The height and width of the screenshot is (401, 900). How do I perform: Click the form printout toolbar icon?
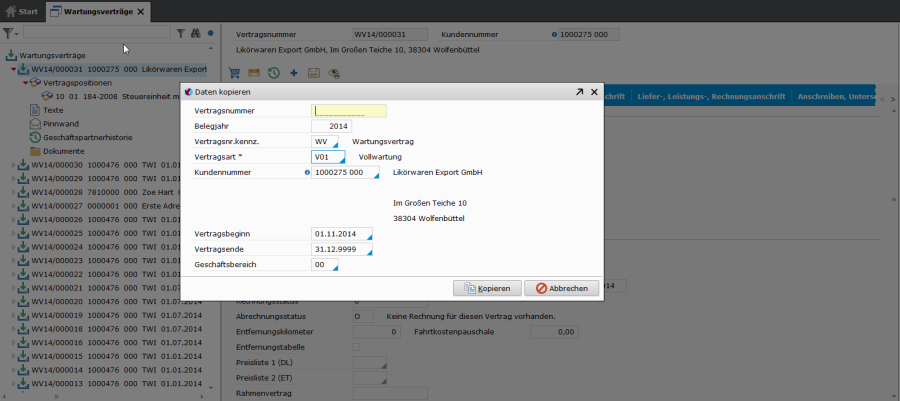point(313,73)
